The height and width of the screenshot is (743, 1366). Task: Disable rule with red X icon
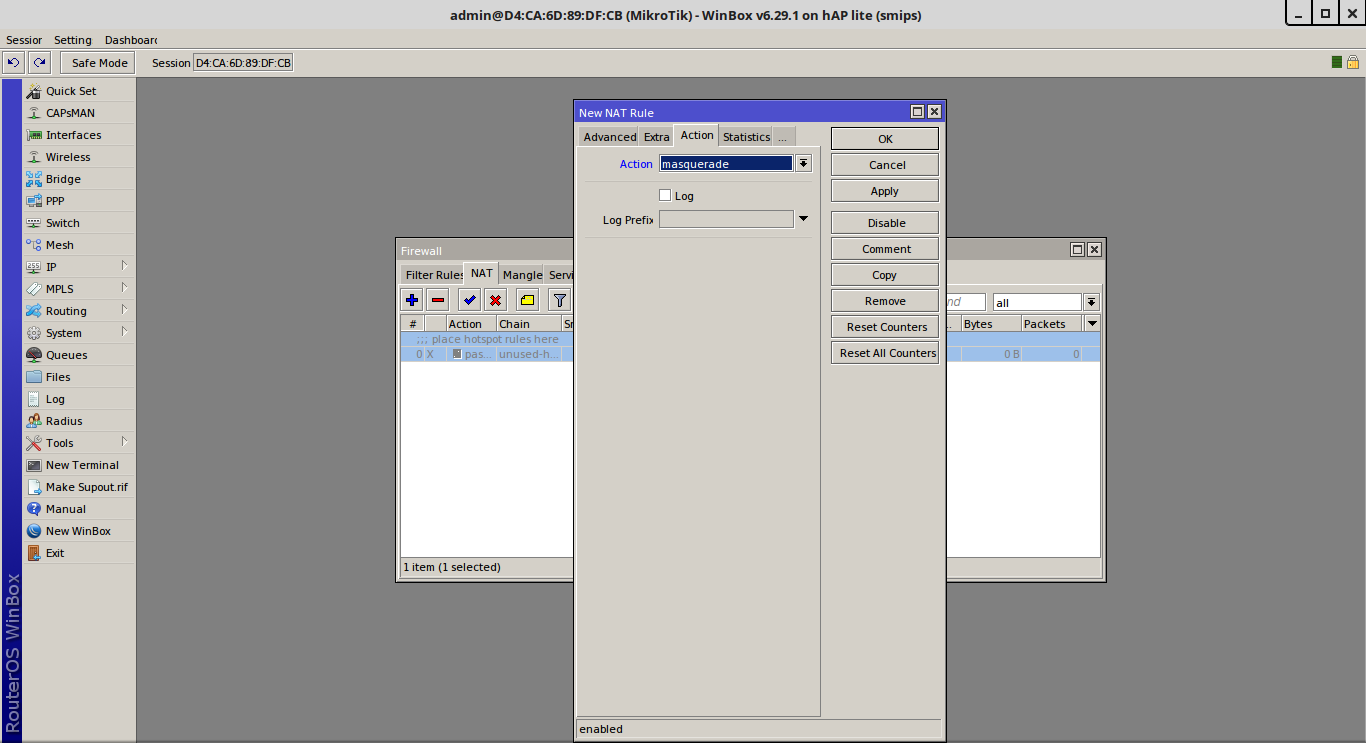pos(495,300)
